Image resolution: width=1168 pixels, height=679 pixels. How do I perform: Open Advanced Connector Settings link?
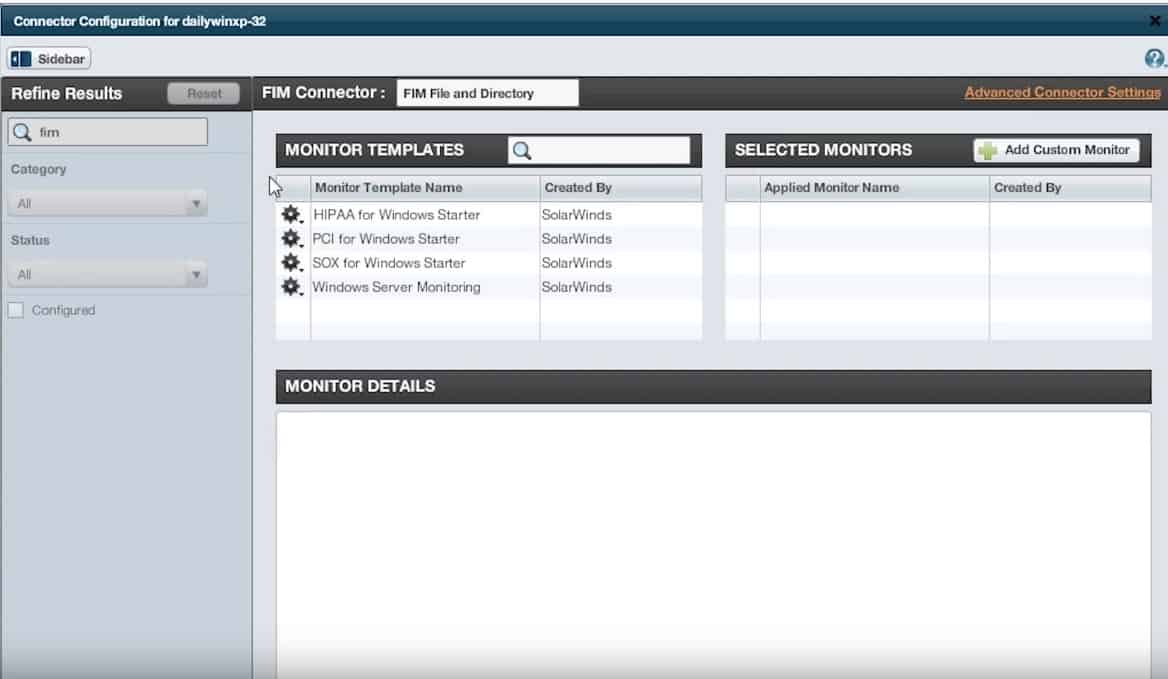1062,92
